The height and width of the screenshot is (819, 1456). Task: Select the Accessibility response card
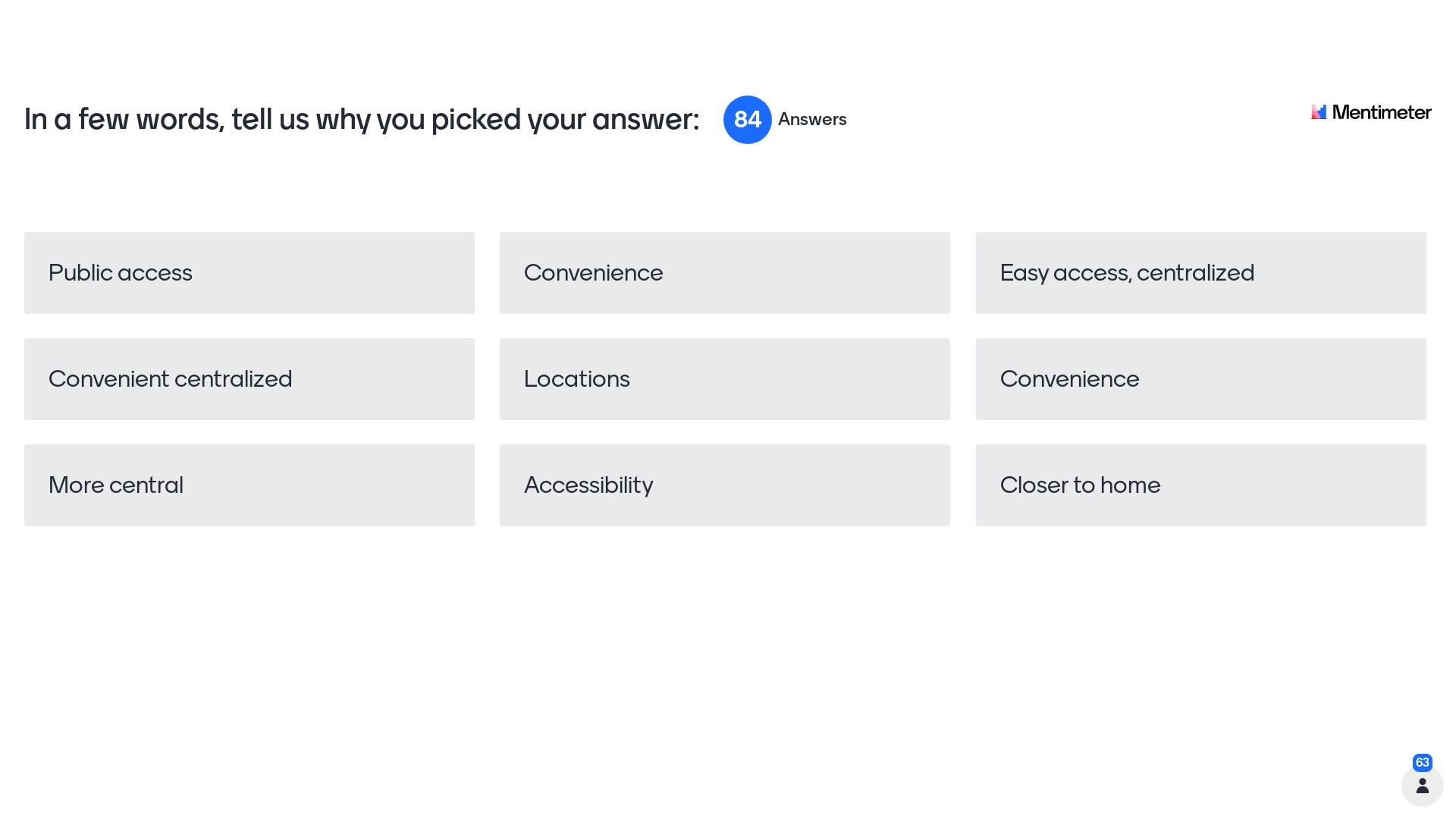tap(724, 485)
